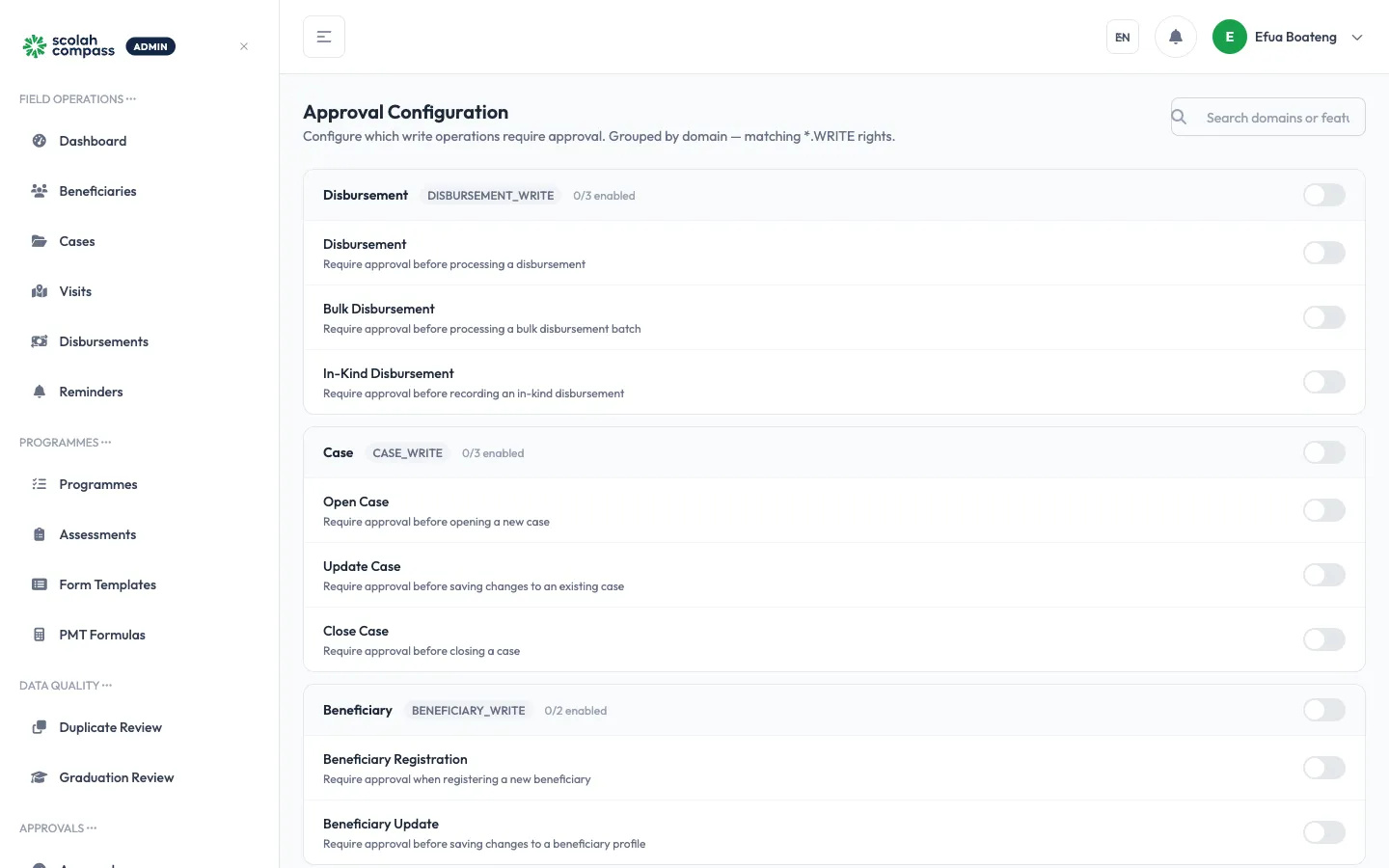Open the EN language selector

tap(1123, 37)
